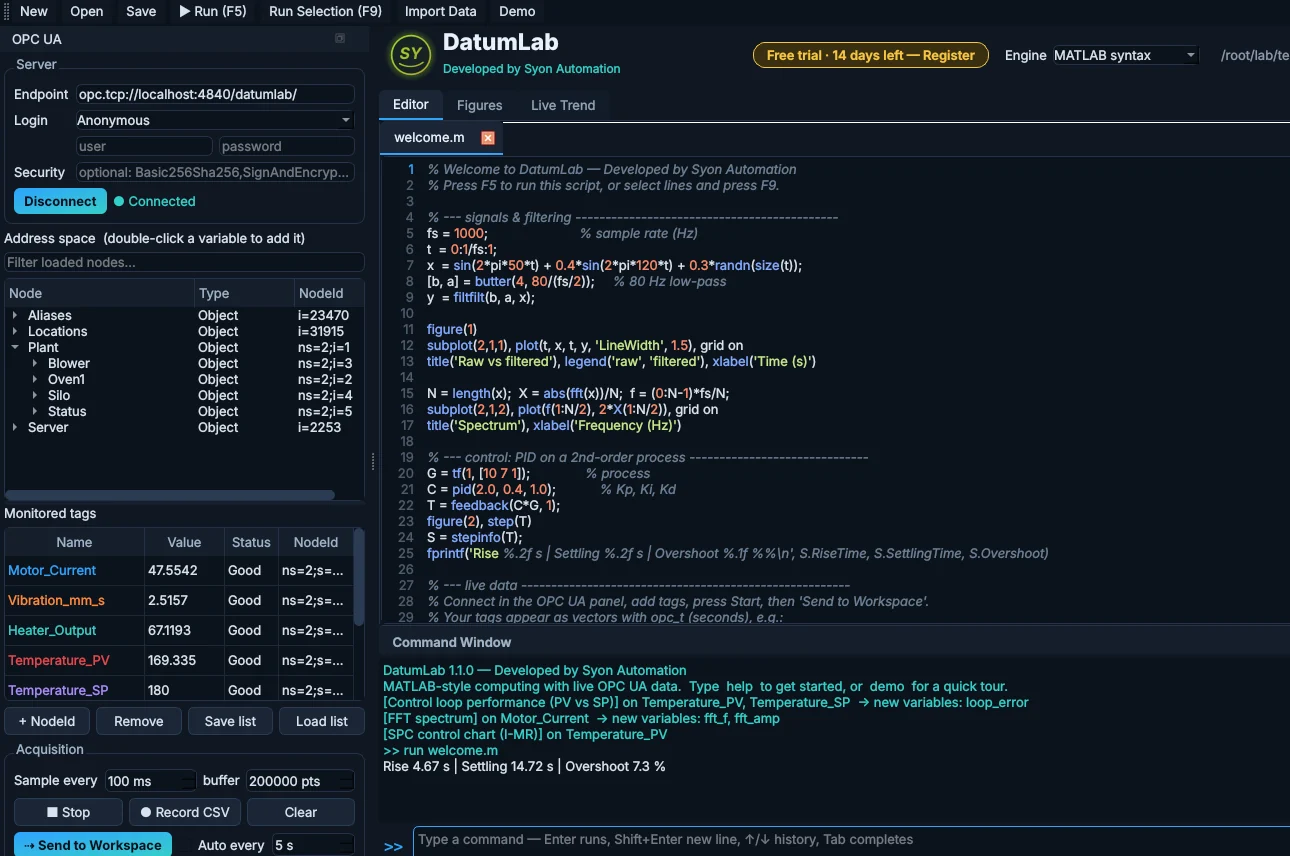This screenshot has height=856, width=1290.
Task: Open the Login type dropdown
Action: pyautogui.click(x=215, y=120)
